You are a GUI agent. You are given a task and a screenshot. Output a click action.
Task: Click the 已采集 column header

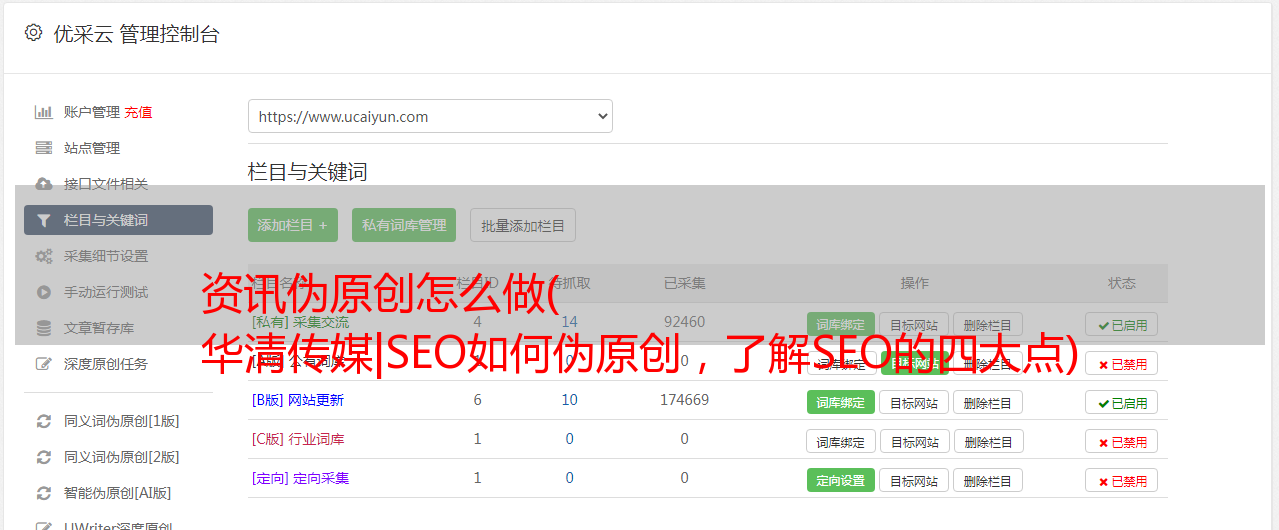(x=685, y=283)
